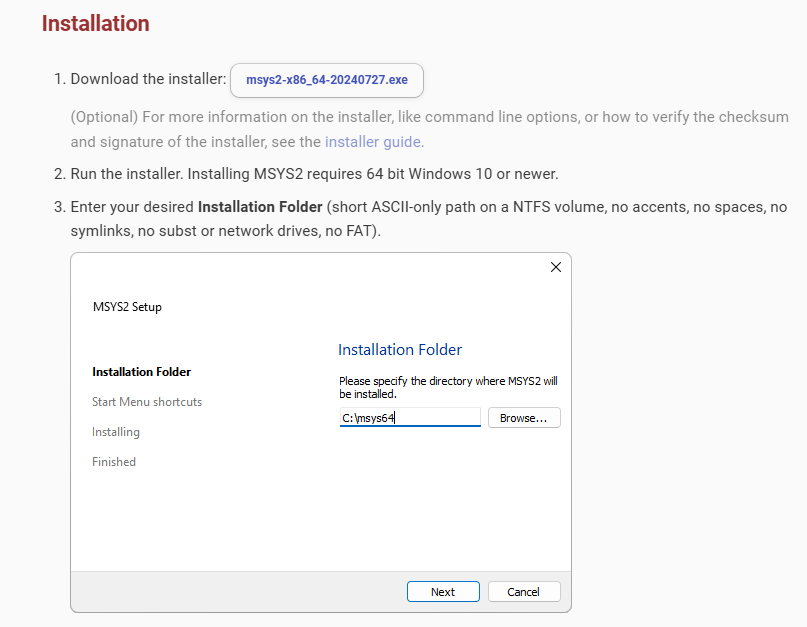Abort setup using the Cancel button
The height and width of the screenshot is (627, 807).
(x=524, y=592)
